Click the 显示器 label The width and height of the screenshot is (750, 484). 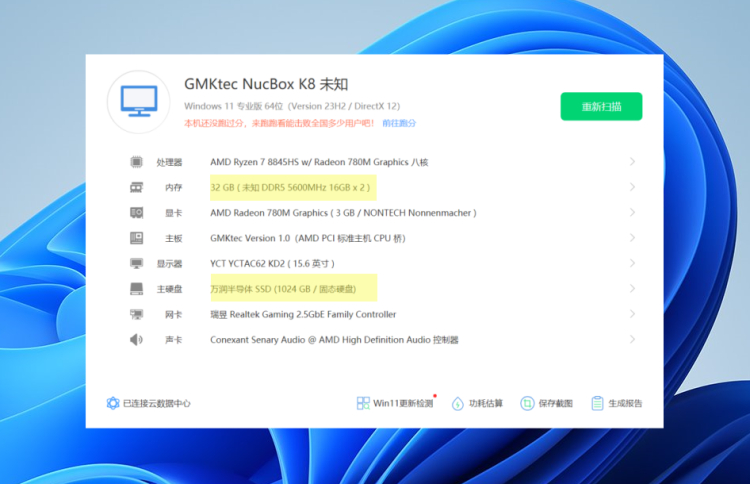click(x=169, y=264)
